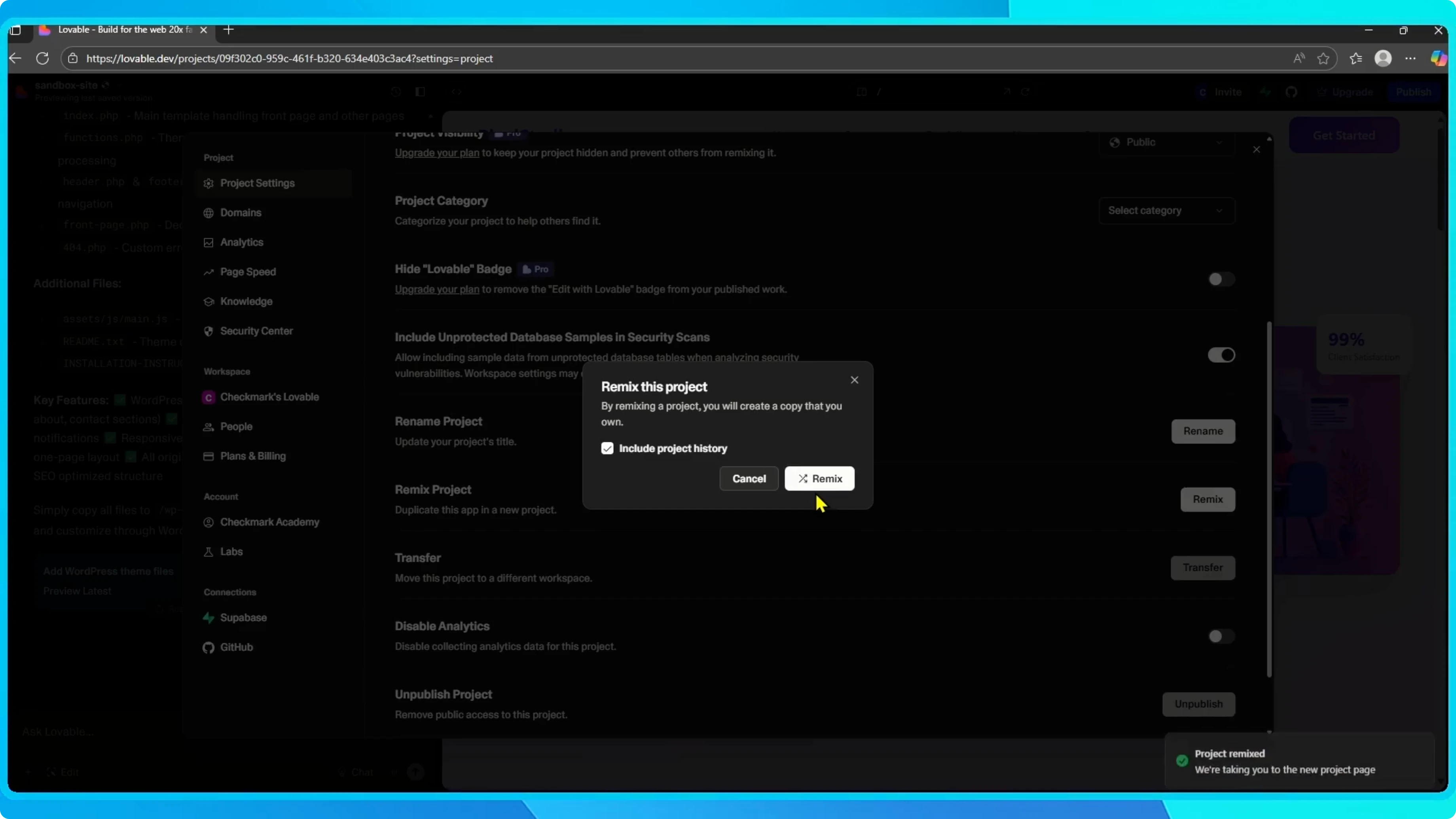Open Page Speed section

coord(273,272)
